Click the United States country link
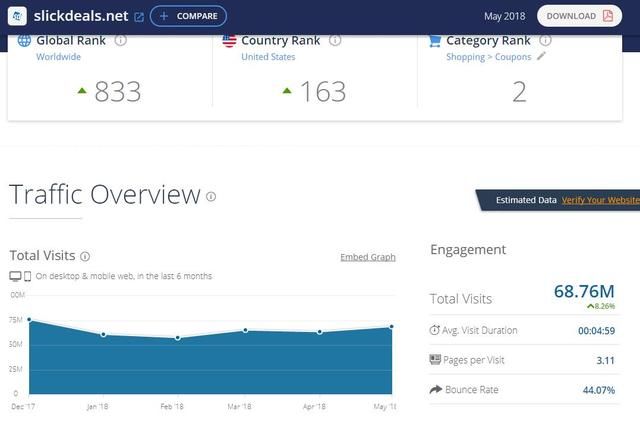The height and width of the screenshot is (421, 640). [268, 57]
